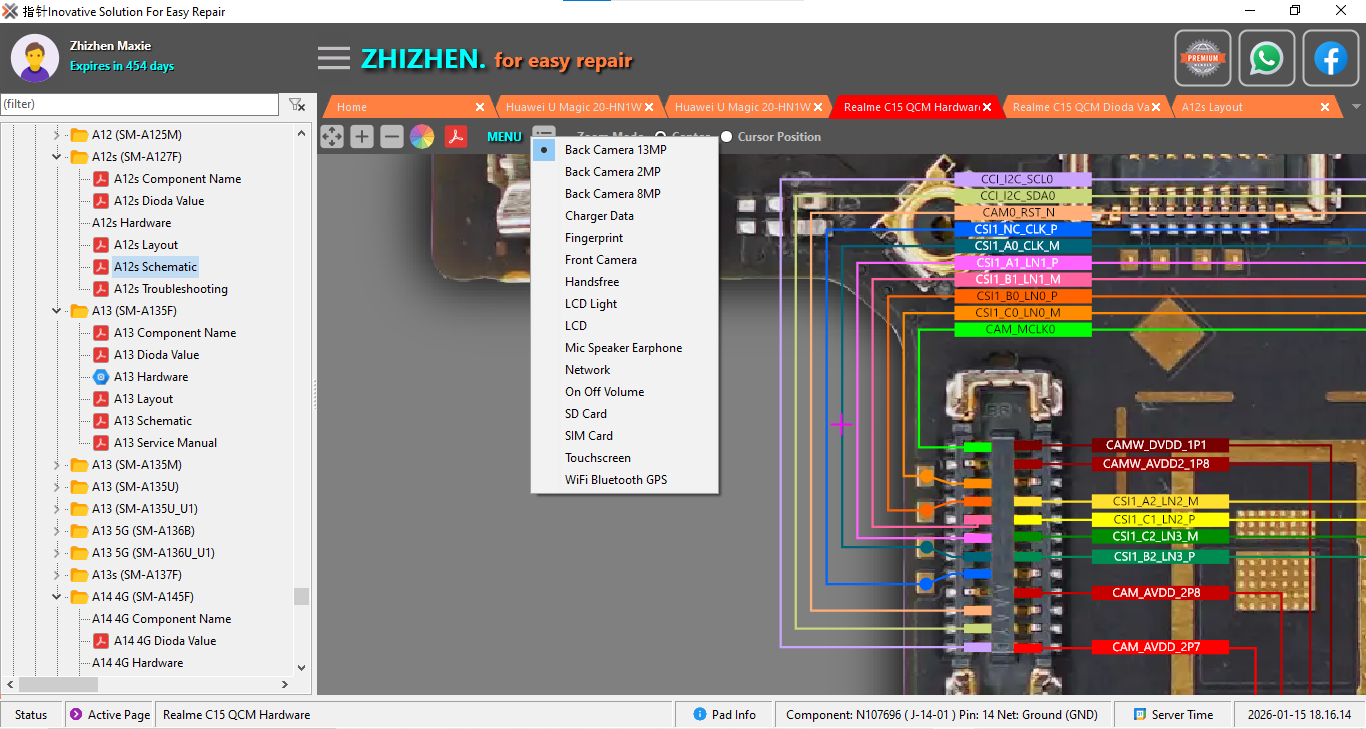
Task: Click the Server Time icon
Action: coord(1140,714)
